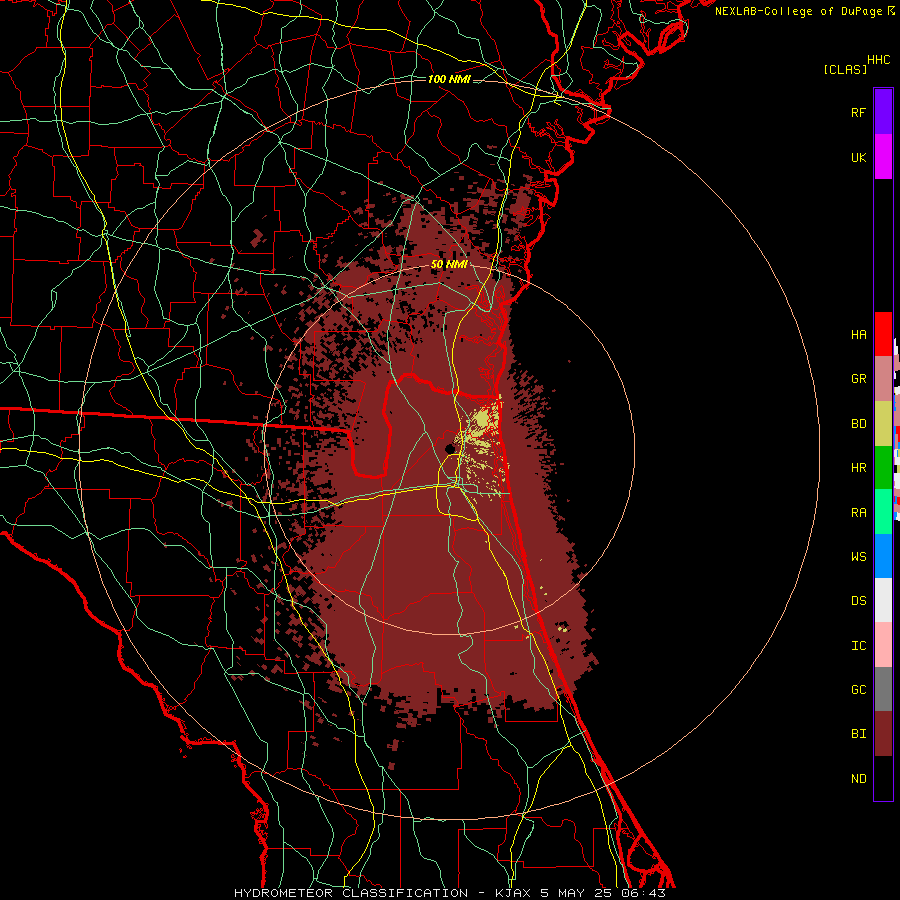Click the "RF" legend label
900x900 pixels.
pyautogui.click(x=858, y=112)
